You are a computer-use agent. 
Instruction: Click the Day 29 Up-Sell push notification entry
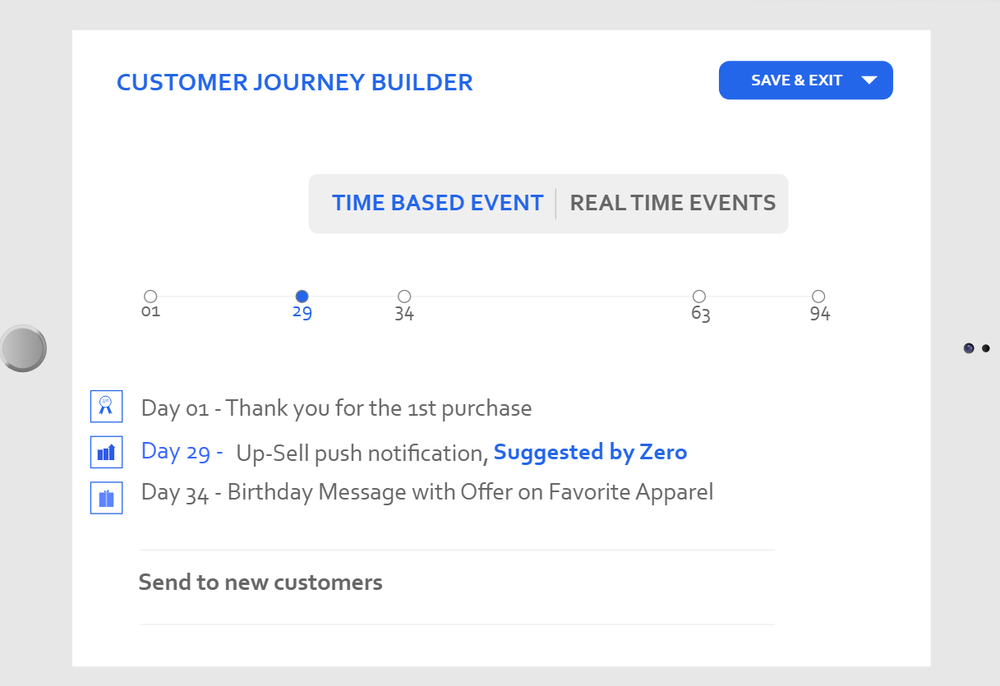360,453
